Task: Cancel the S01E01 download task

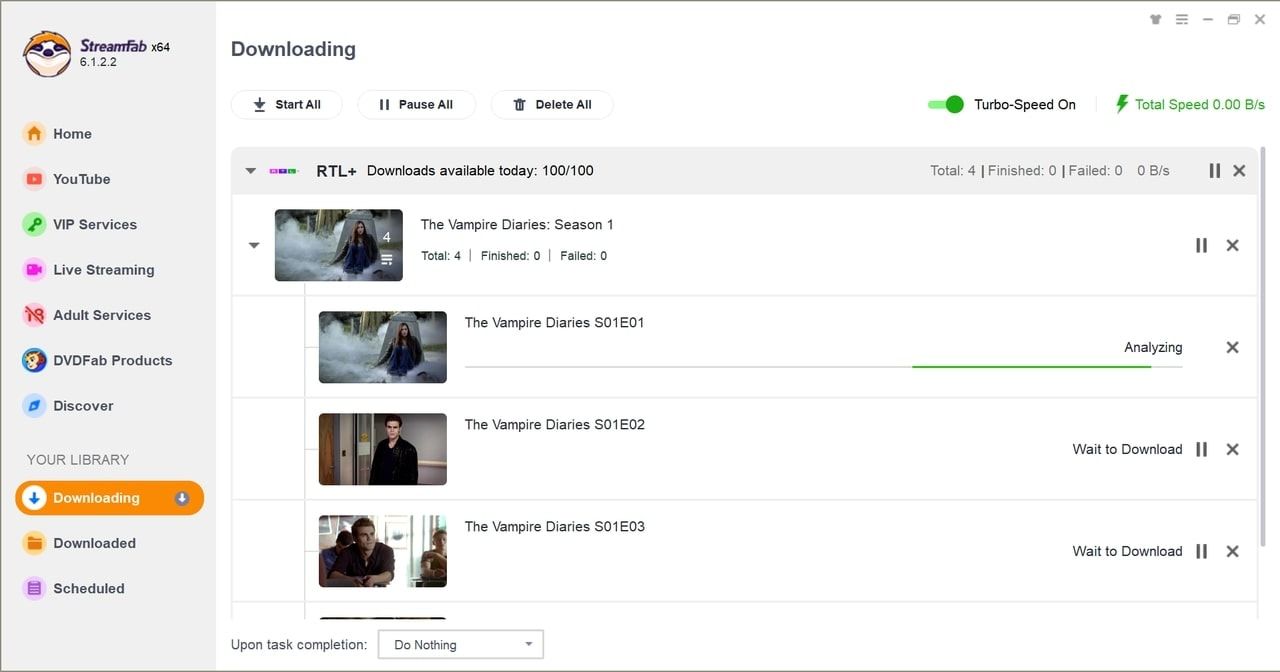Action: [1232, 347]
